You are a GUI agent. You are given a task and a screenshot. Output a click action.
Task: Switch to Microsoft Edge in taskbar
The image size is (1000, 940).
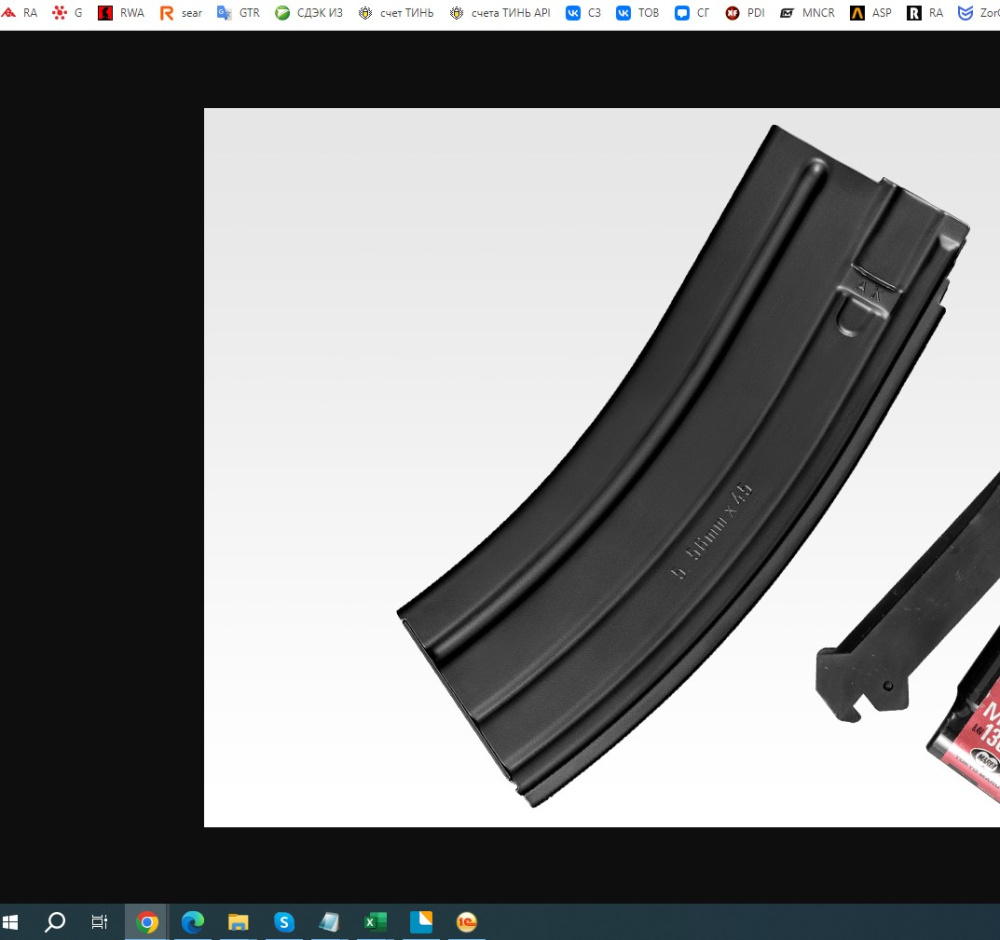(193, 922)
